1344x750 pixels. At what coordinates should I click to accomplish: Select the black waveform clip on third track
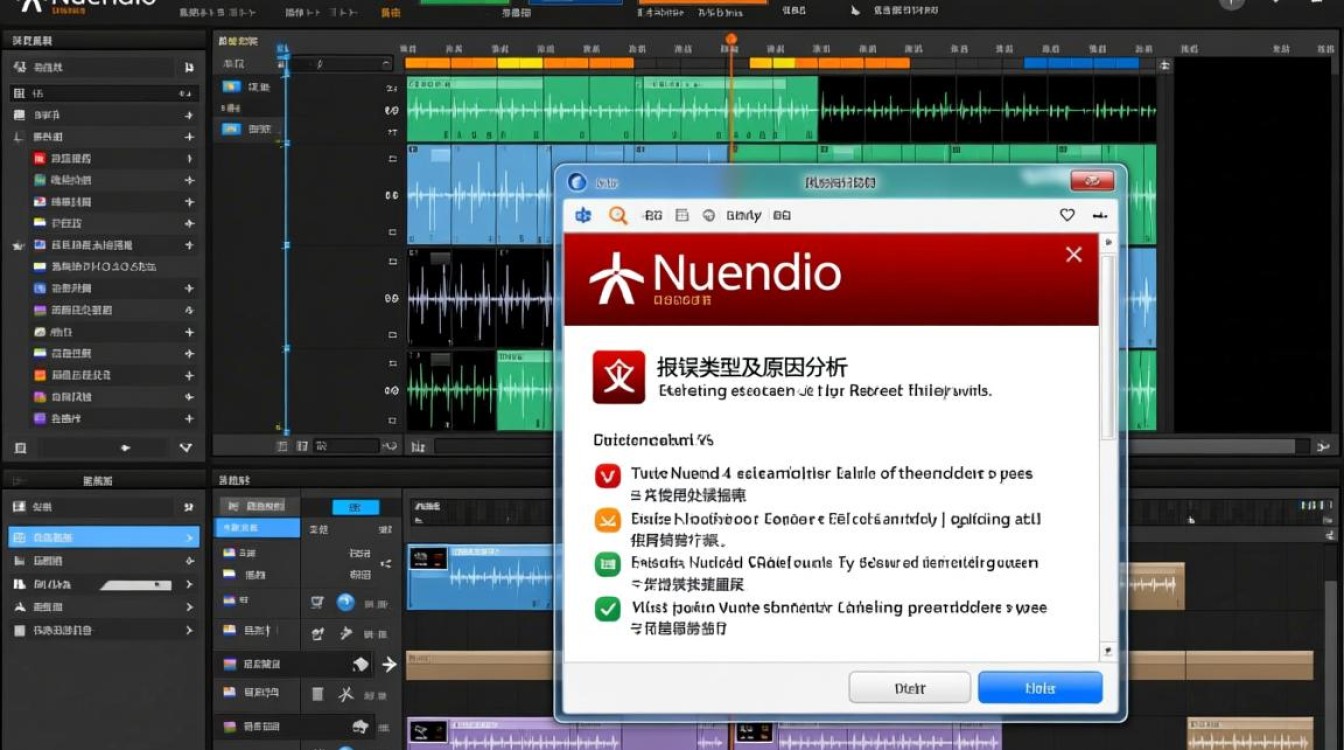[x=479, y=298]
